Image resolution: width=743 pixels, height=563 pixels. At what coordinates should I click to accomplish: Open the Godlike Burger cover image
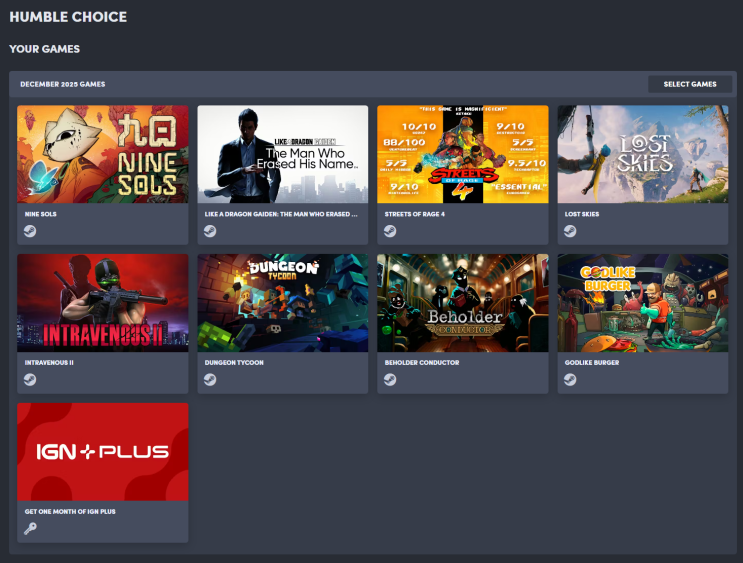point(643,303)
